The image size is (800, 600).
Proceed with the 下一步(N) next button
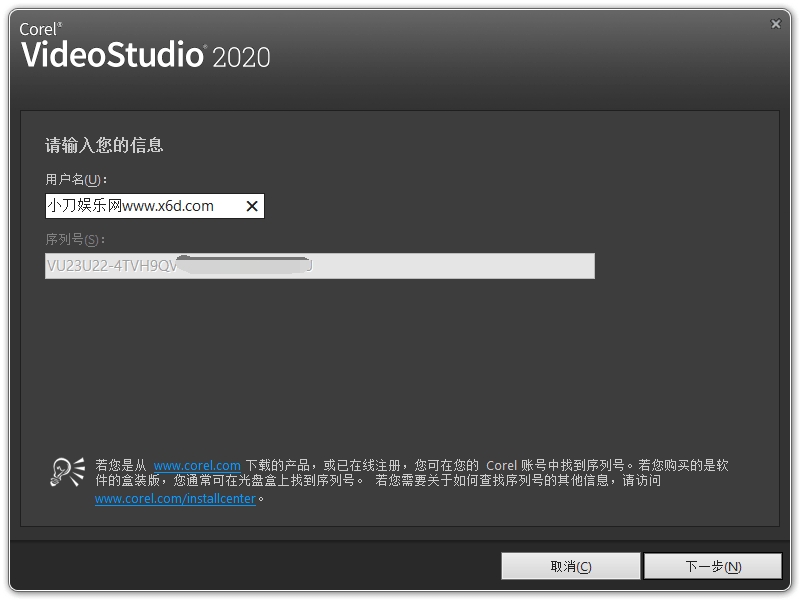pos(712,566)
